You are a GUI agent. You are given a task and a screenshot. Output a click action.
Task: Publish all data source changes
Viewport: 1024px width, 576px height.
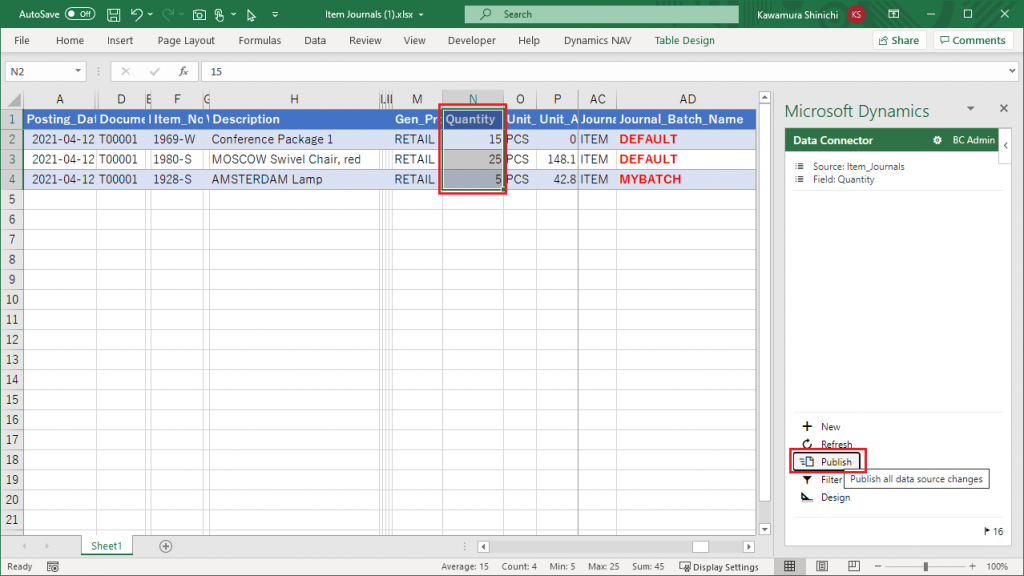(x=827, y=462)
